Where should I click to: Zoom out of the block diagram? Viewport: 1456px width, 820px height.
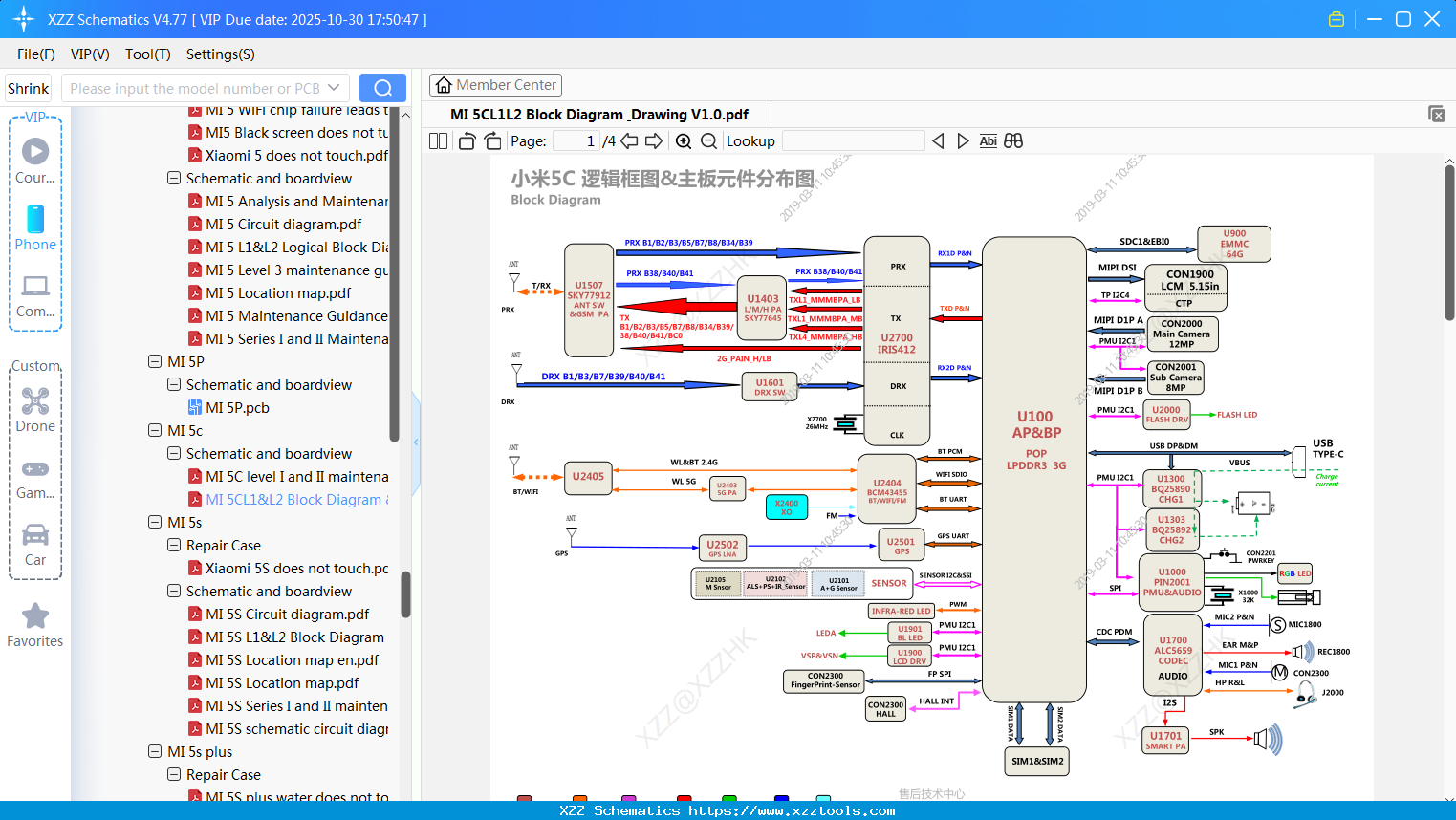pos(707,140)
